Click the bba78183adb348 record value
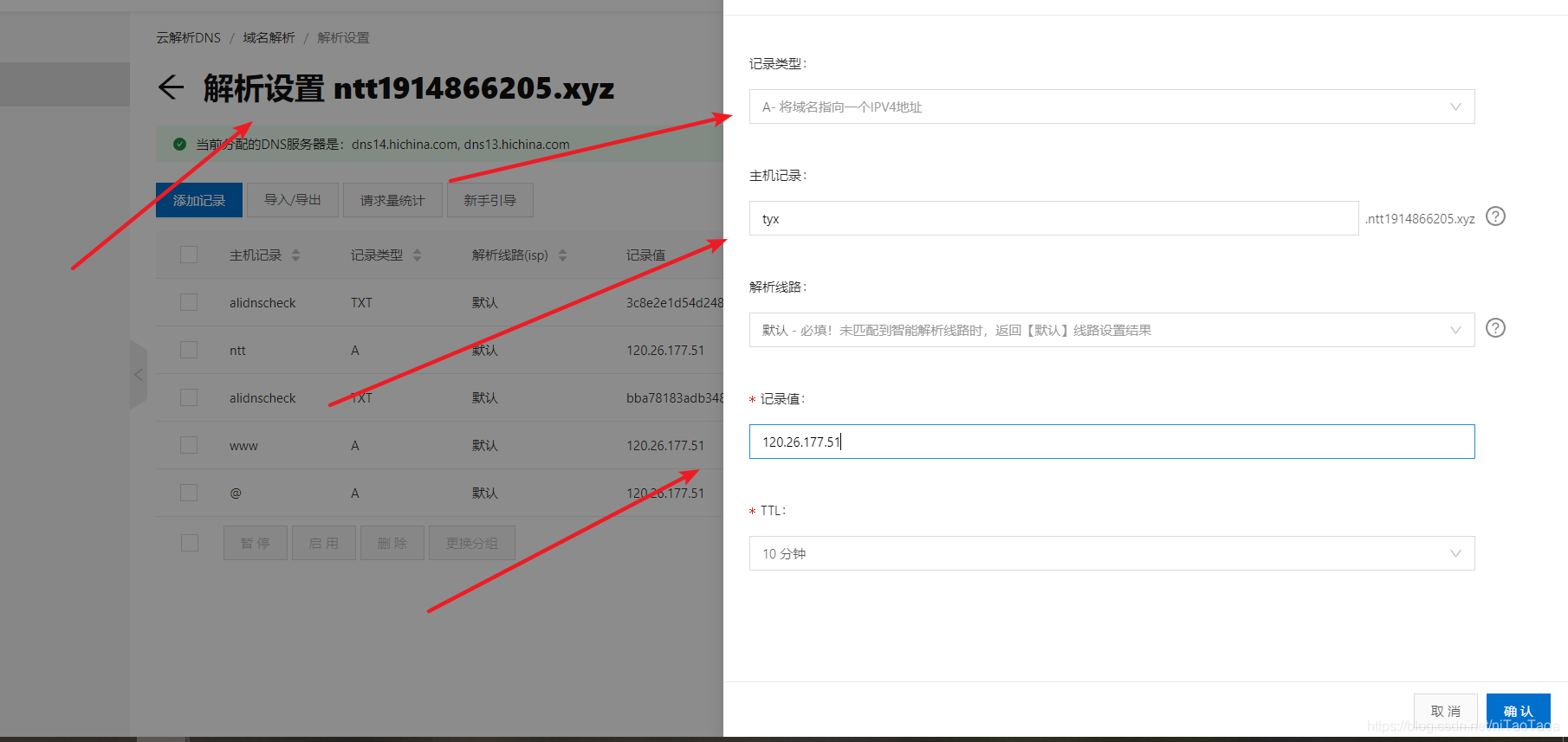The height and width of the screenshot is (742, 1568). click(675, 398)
